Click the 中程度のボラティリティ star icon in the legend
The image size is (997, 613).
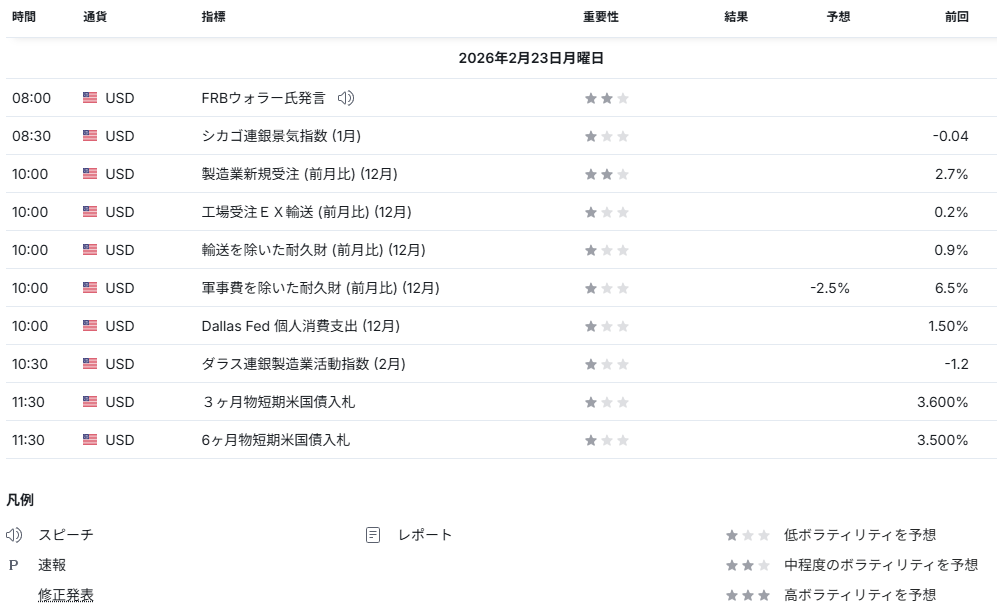[747, 565]
